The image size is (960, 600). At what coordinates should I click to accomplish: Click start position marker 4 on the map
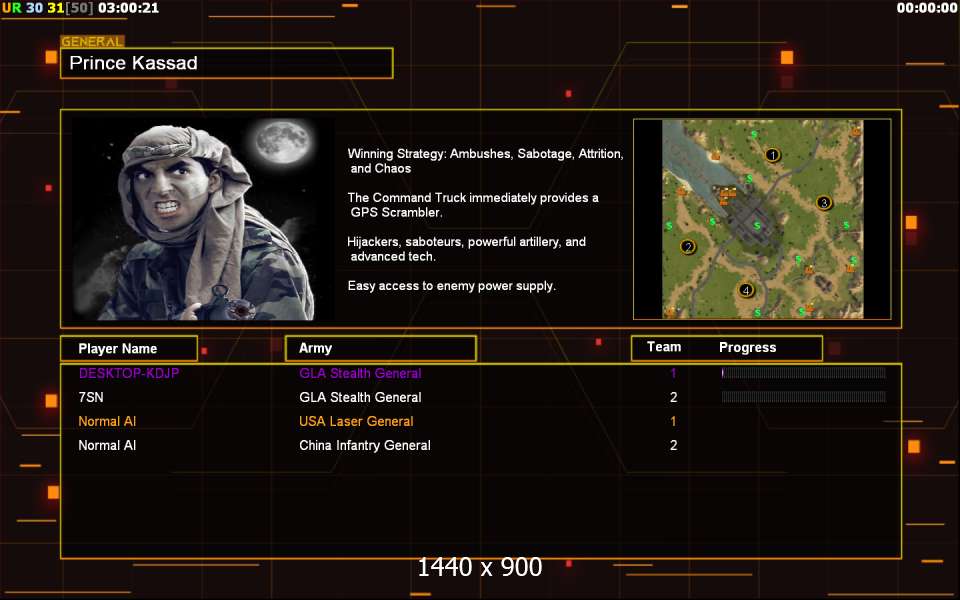746,290
